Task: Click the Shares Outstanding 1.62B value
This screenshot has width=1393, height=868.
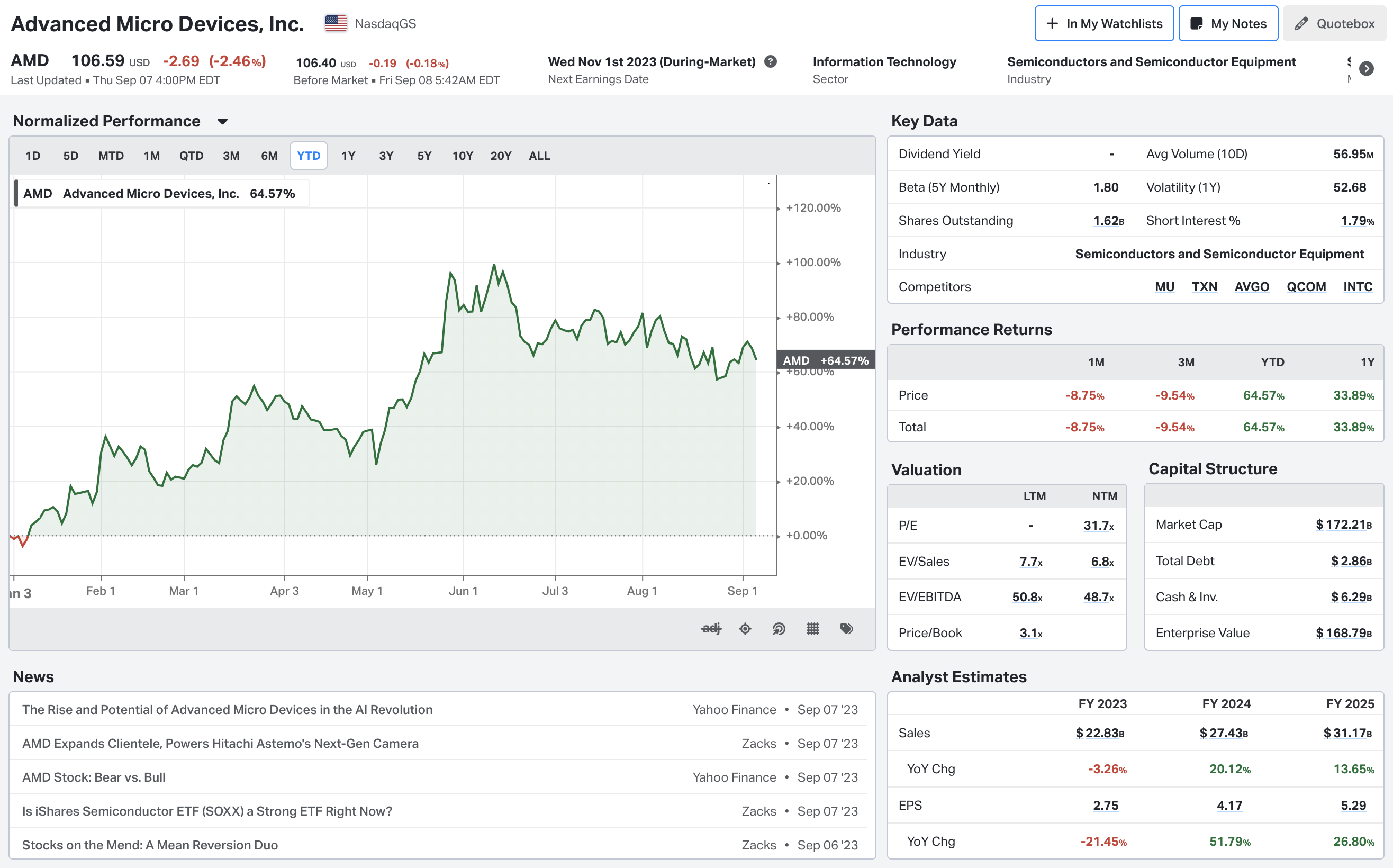Action: tap(1108, 221)
